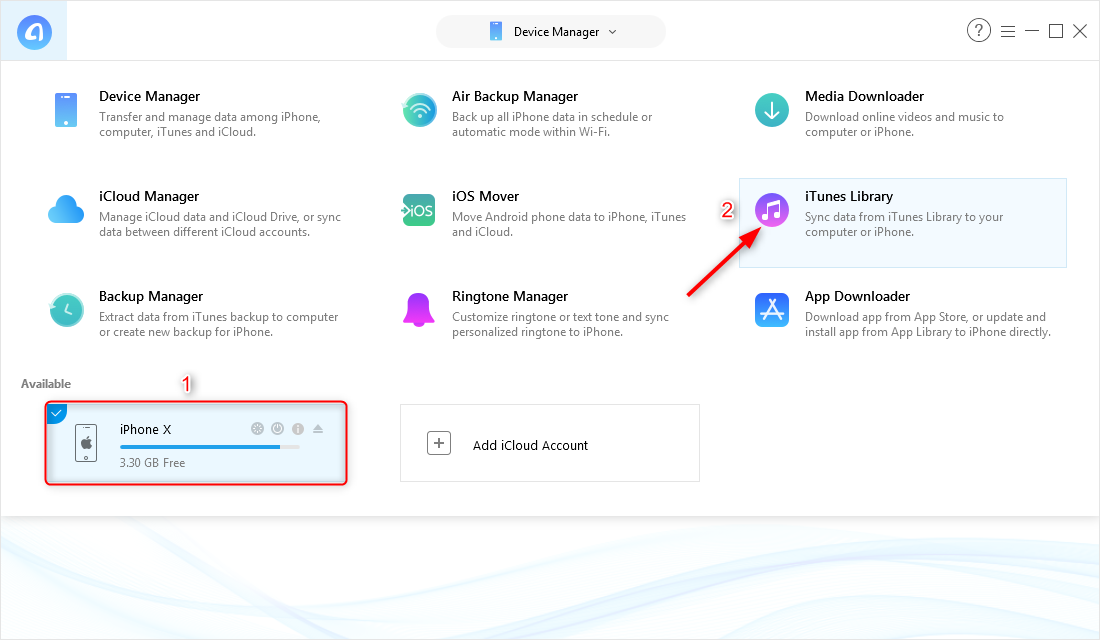
Task: Click the Device Manager phone icon
Action: point(66,110)
